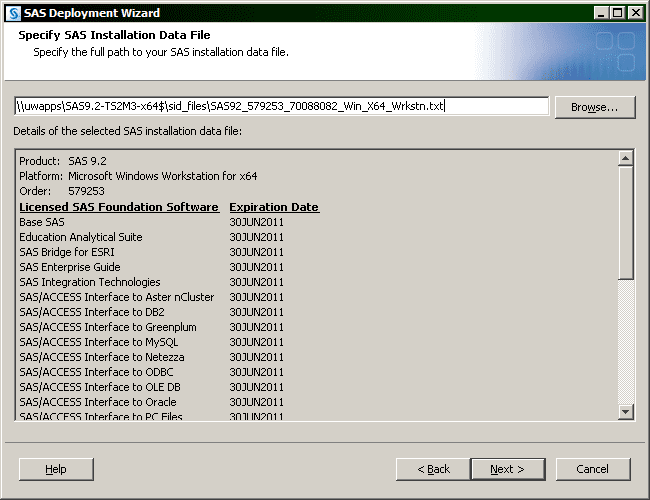
Task: Click the vertical scrollbar thumb in details
Action: pyautogui.click(x=625, y=223)
